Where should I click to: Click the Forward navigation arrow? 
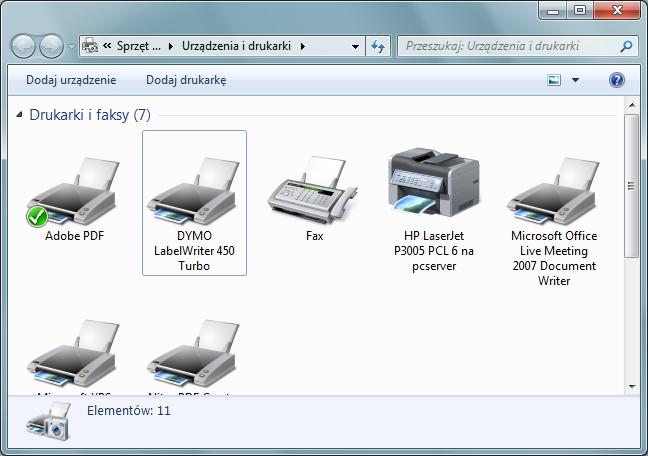51,46
